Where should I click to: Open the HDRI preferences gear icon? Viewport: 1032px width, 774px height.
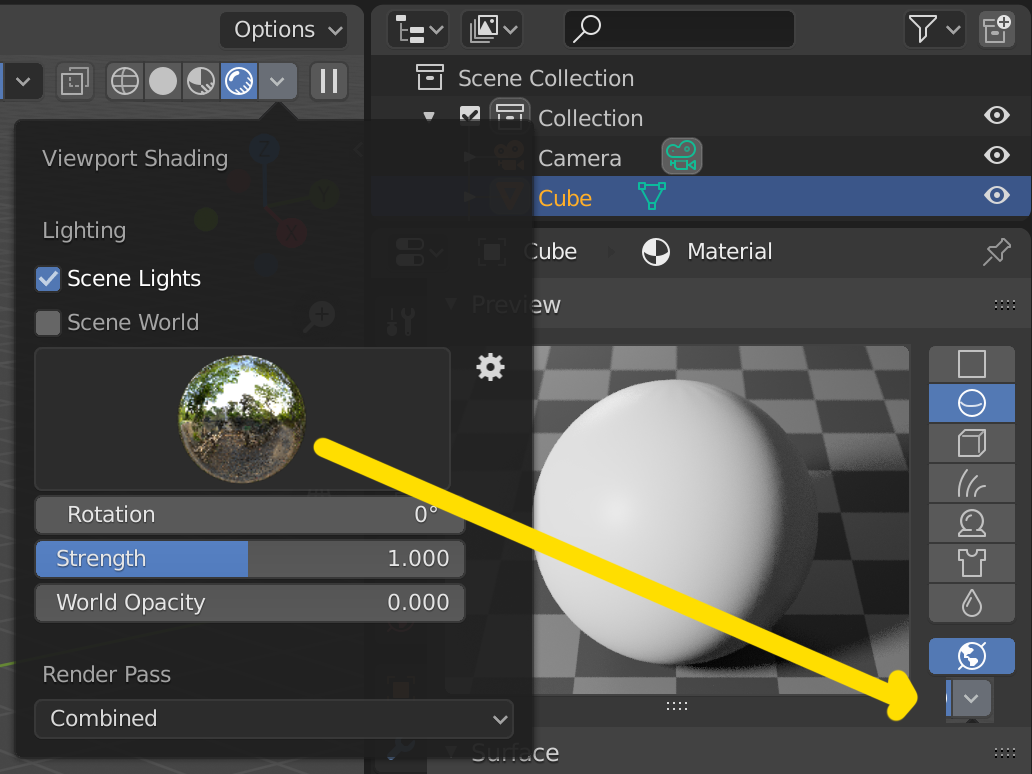point(490,367)
